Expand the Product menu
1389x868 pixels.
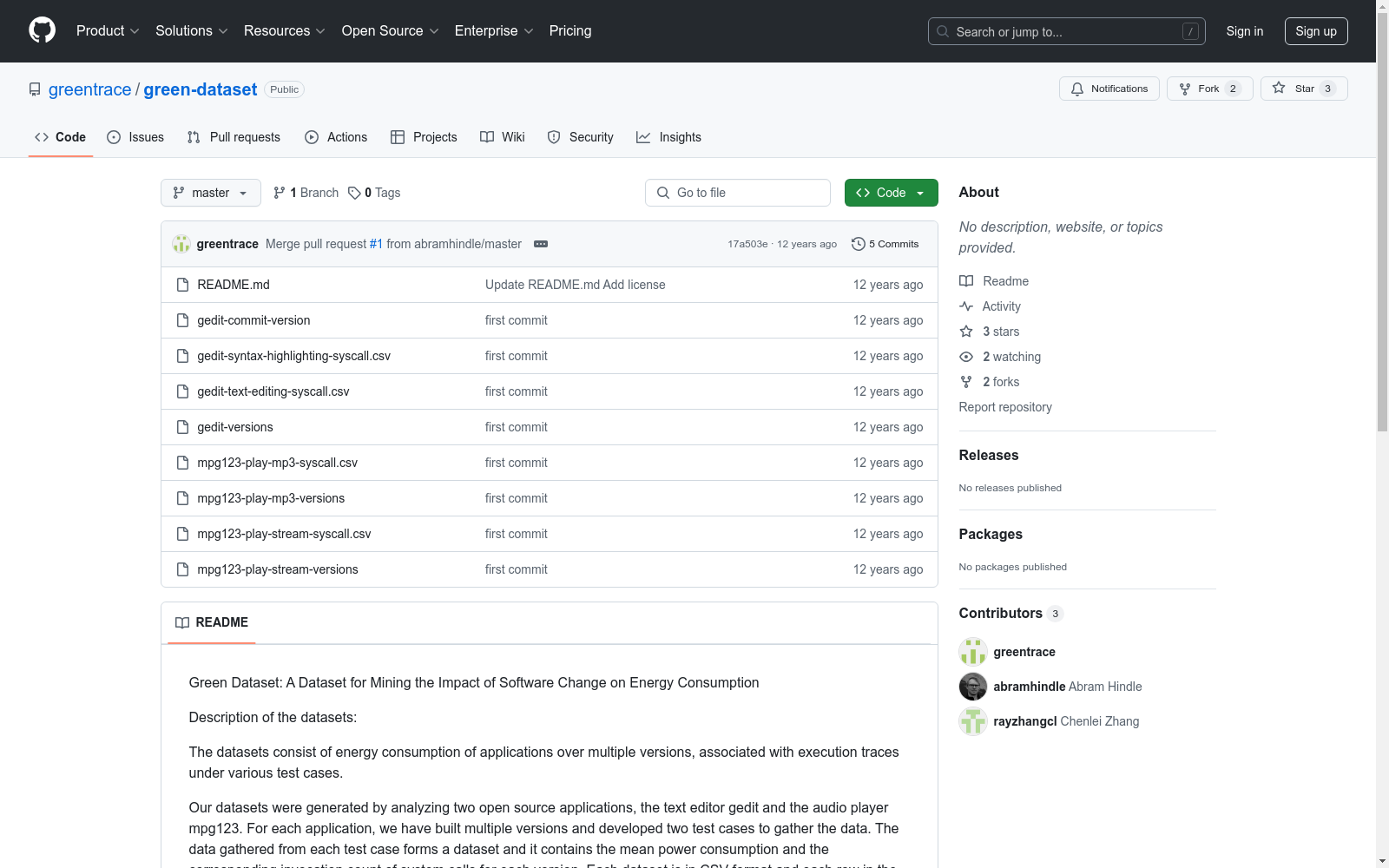tap(108, 31)
